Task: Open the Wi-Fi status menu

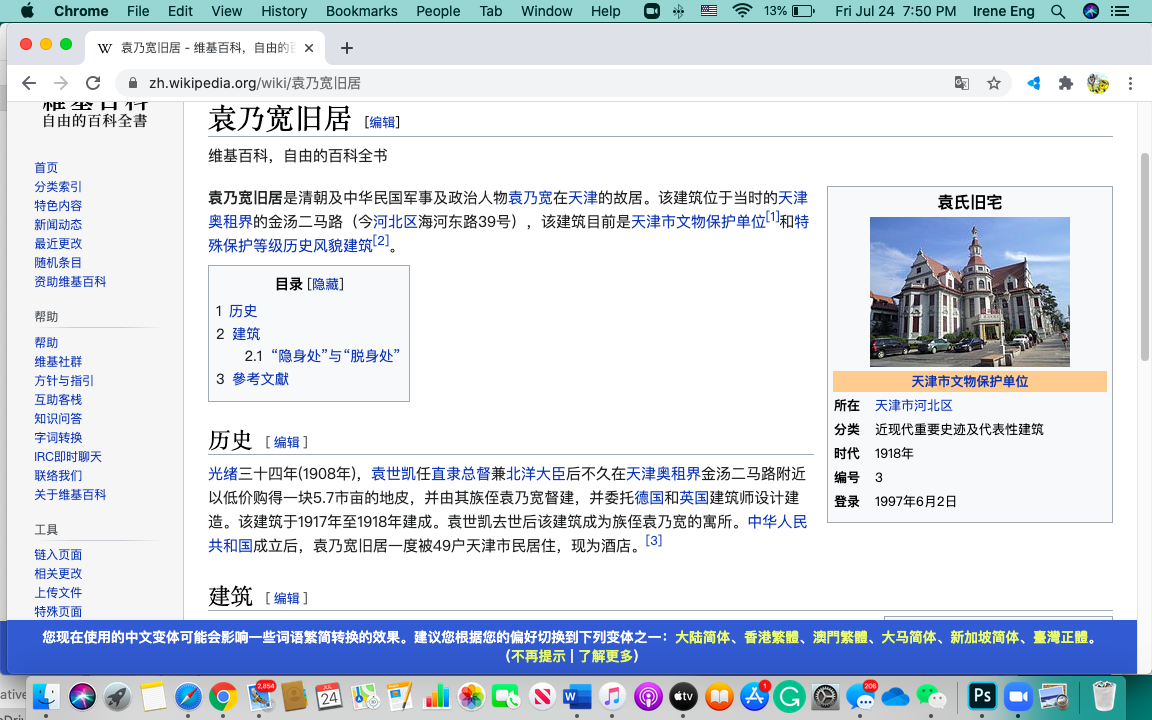Action: 741,11
